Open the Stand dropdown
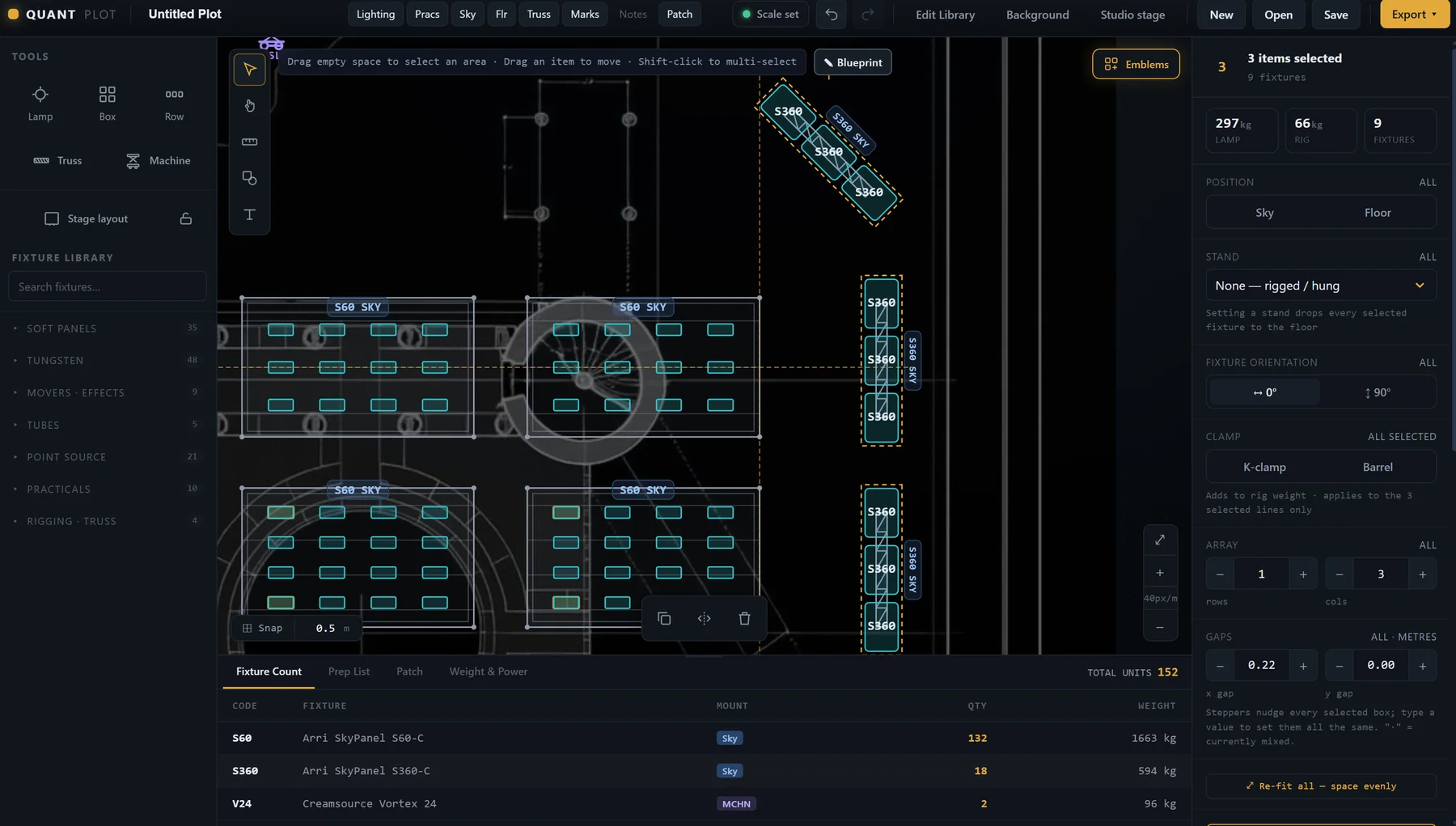Viewport: 1456px width, 826px height. click(x=1321, y=286)
